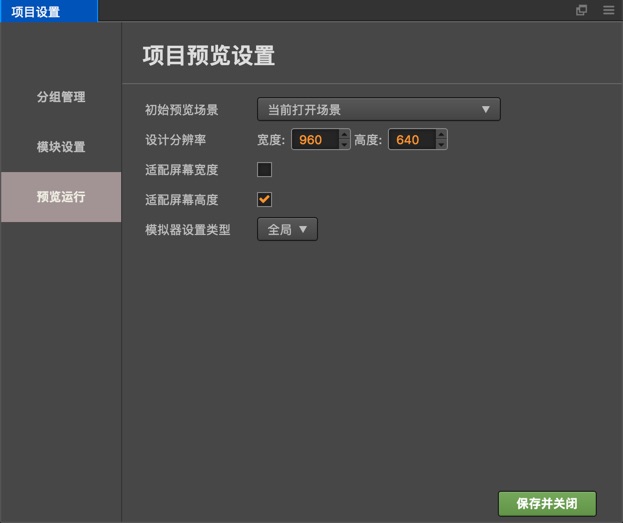Click the 高度 input field showing 640
The height and width of the screenshot is (523, 623).
410,140
